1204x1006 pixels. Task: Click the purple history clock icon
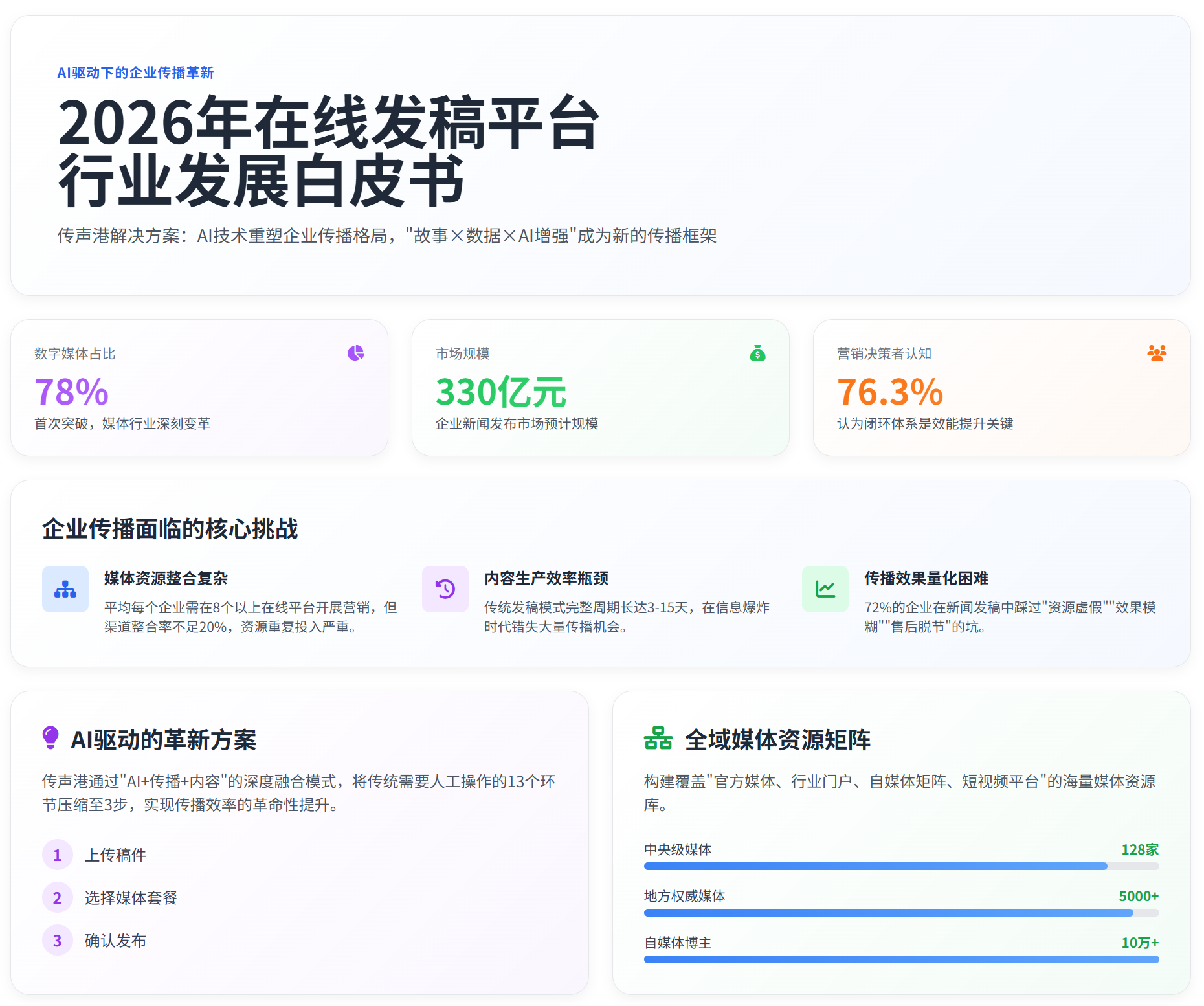[445, 589]
